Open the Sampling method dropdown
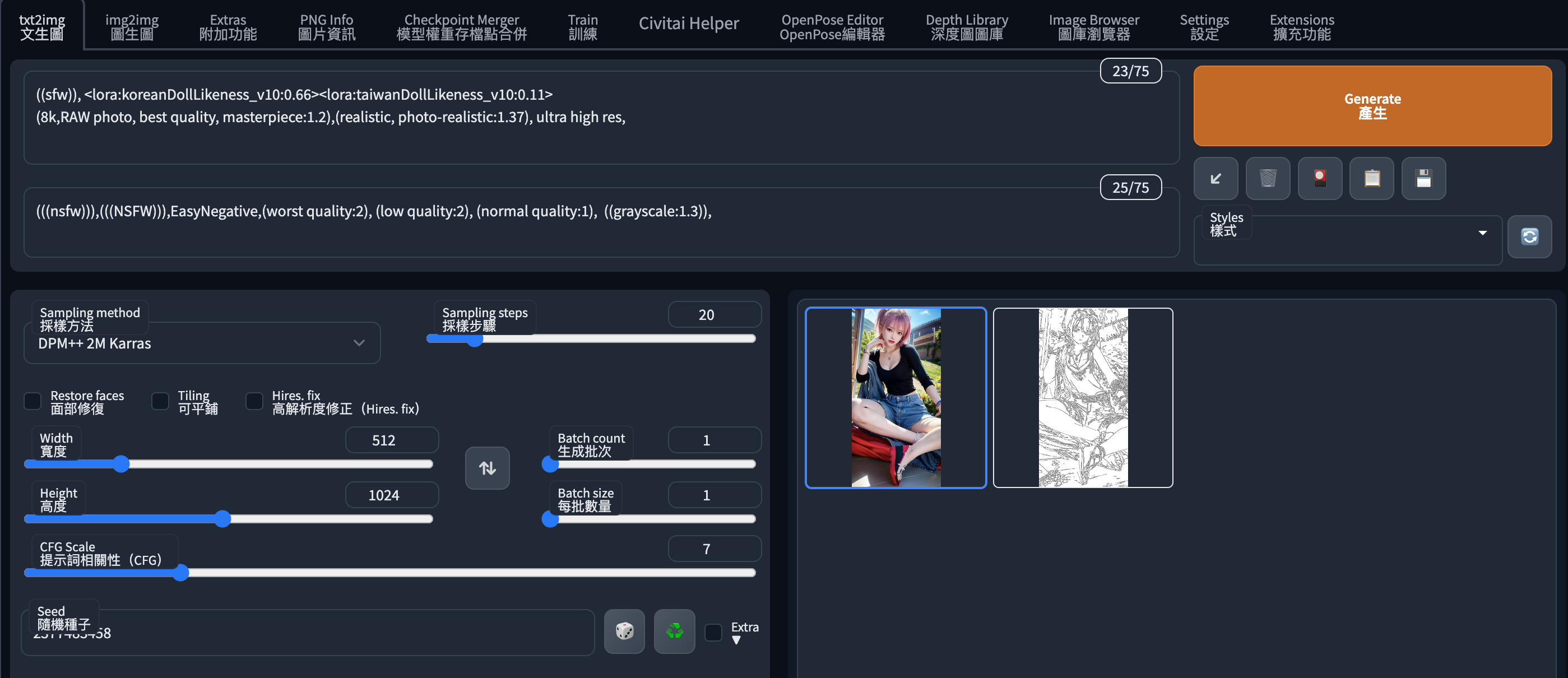Image resolution: width=1568 pixels, height=678 pixels. (x=202, y=343)
